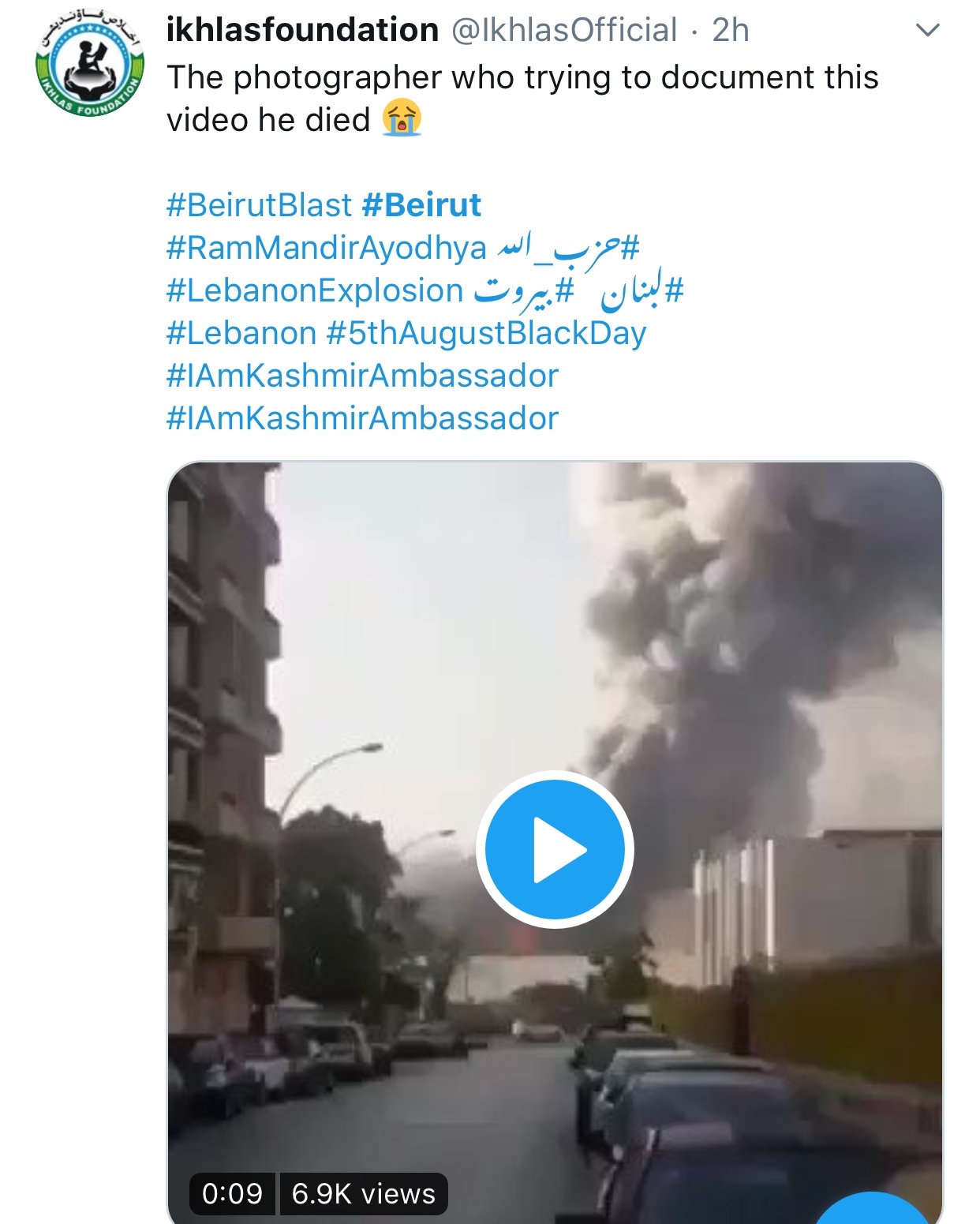Screen dimensions: 980x1224
Task: Select the 6.9K views counter
Action: pos(363,1193)
